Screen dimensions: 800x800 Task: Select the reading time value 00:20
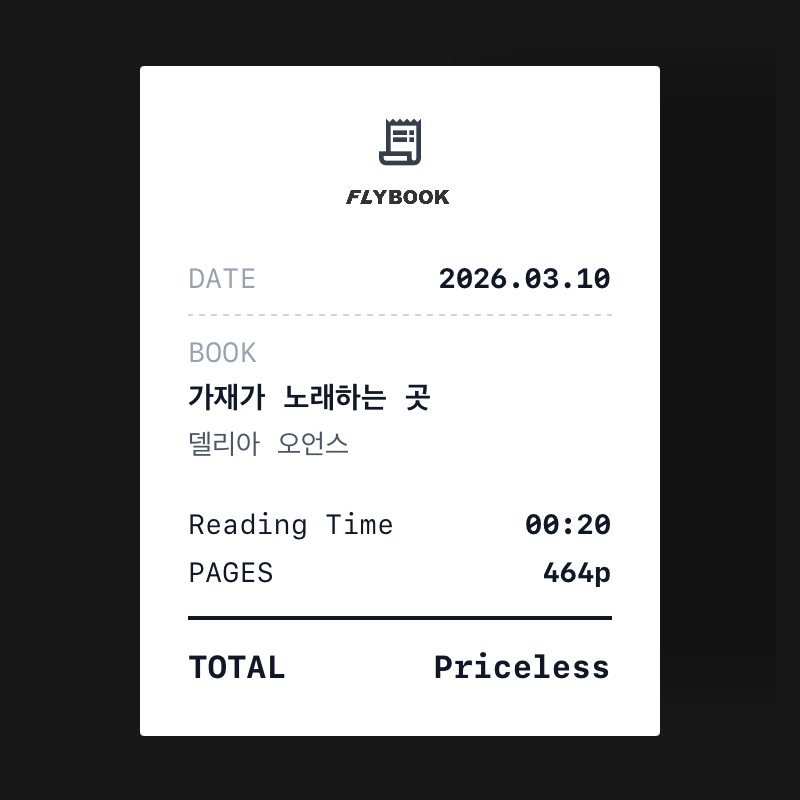pos(567,525)
